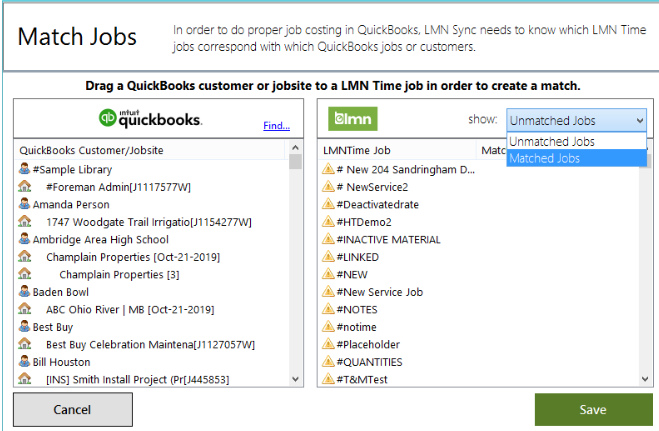Click the LMNTime Job column header
Viewport: 659px width, 431px height.
(x=398, y=150)
